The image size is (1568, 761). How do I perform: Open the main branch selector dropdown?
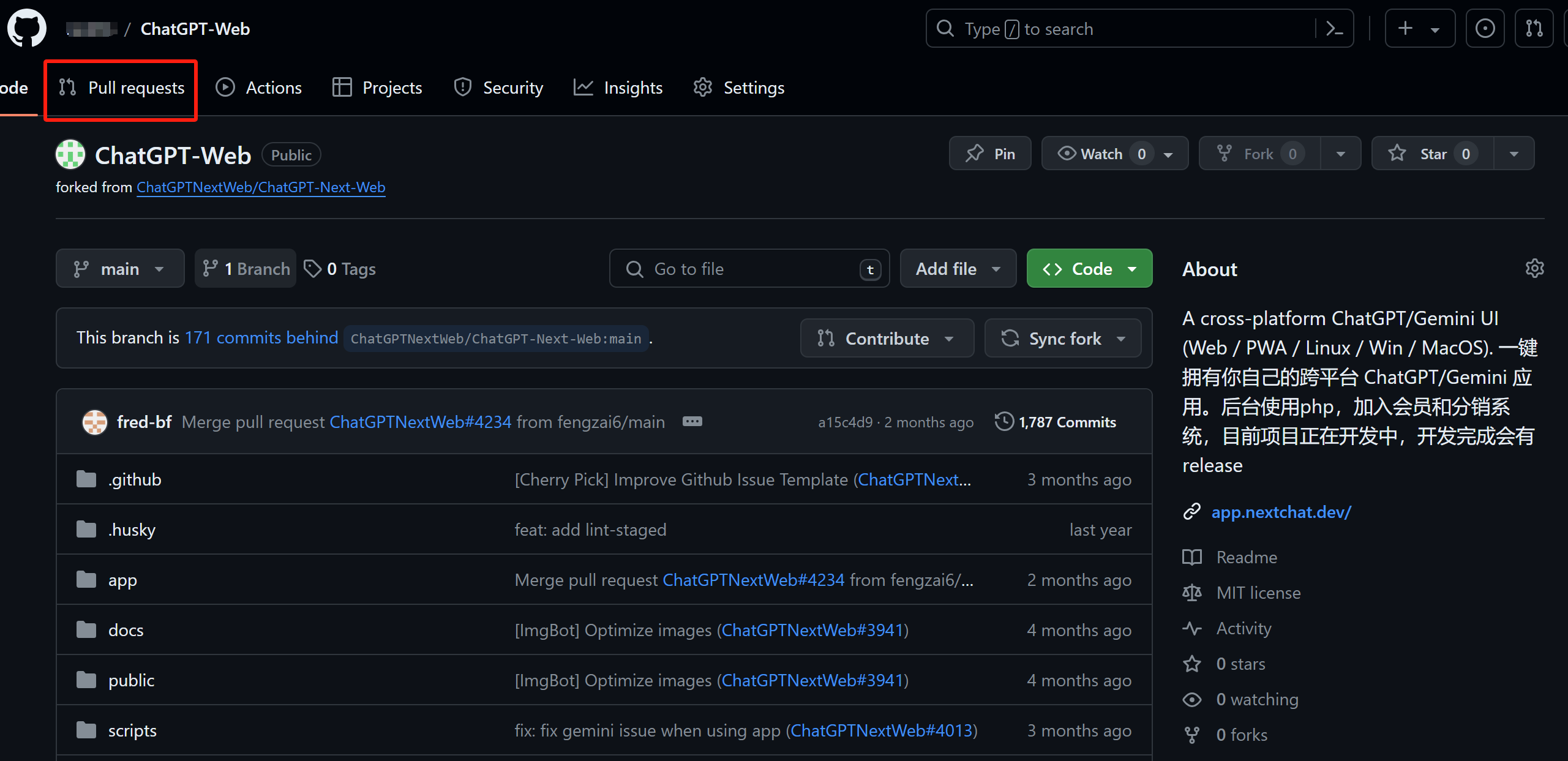tap(120, 268)
